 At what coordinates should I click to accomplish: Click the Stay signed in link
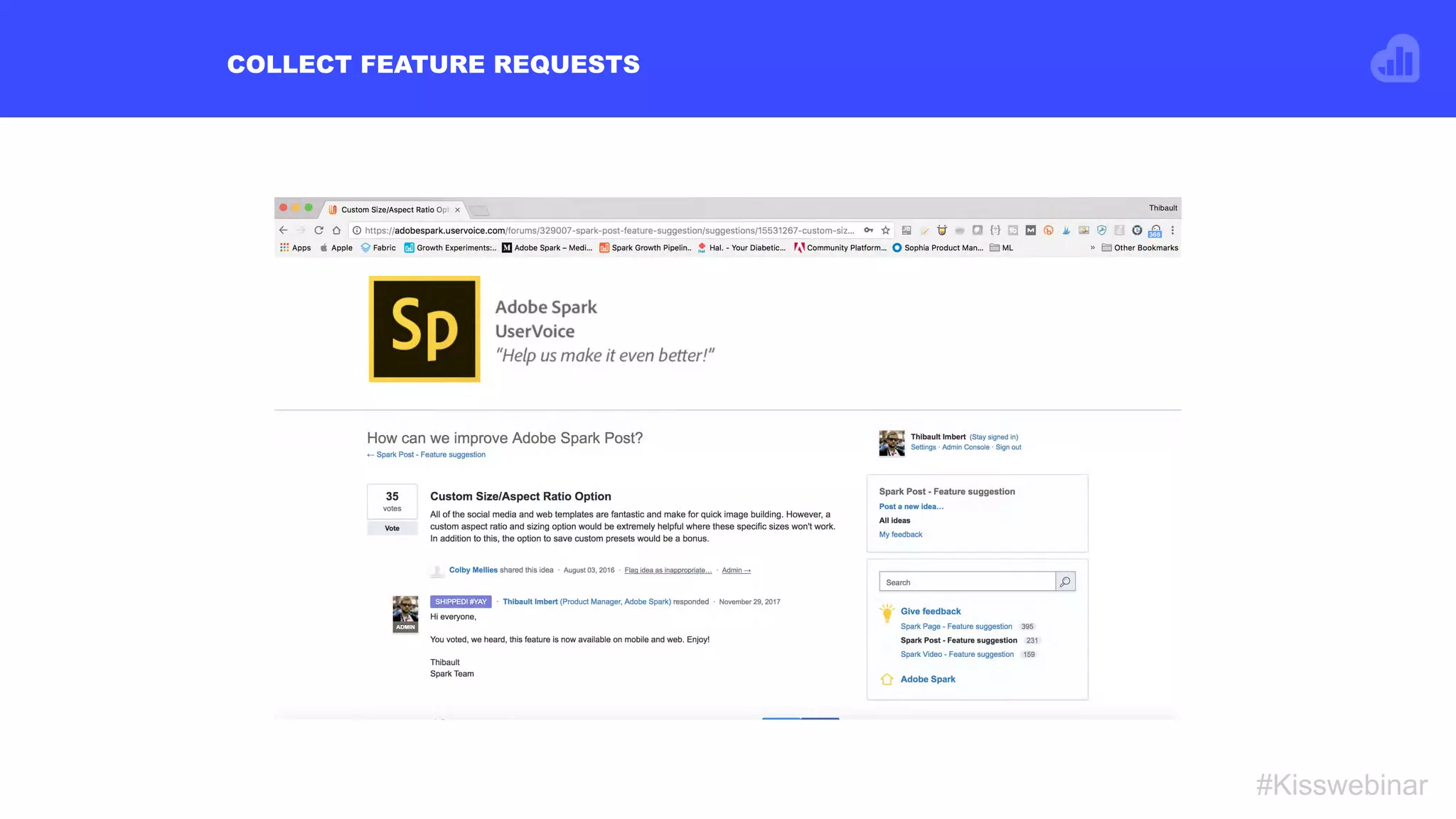coord(994,437)
